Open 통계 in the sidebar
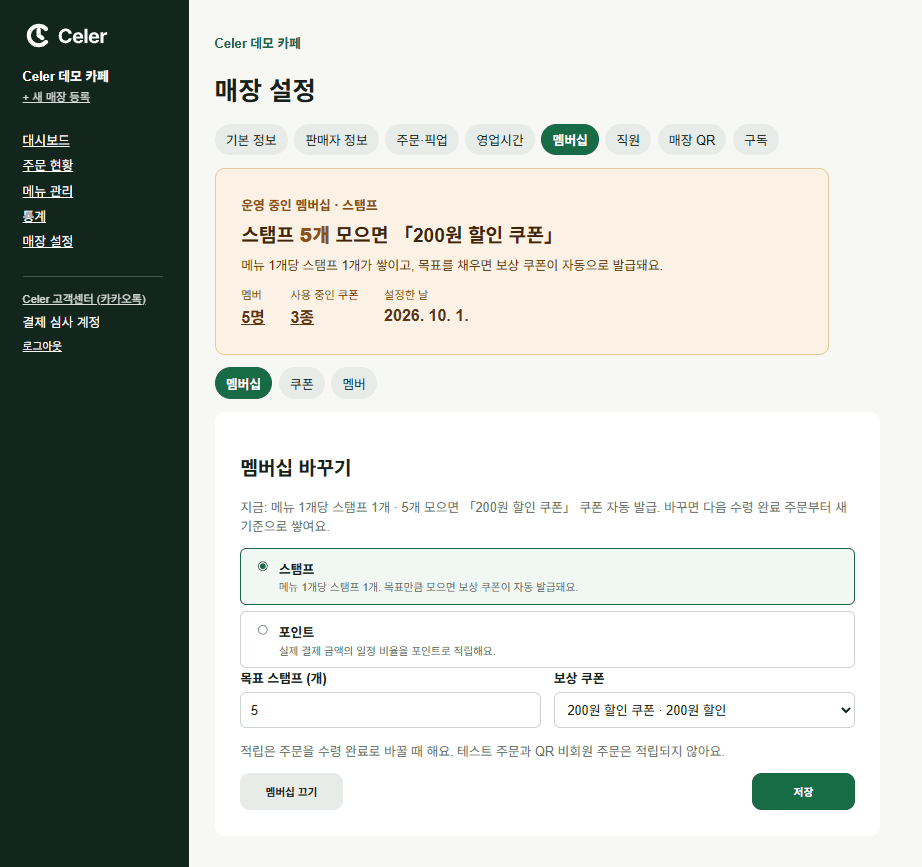The width and height of the screenshot is (922, 867). point(34,216)
